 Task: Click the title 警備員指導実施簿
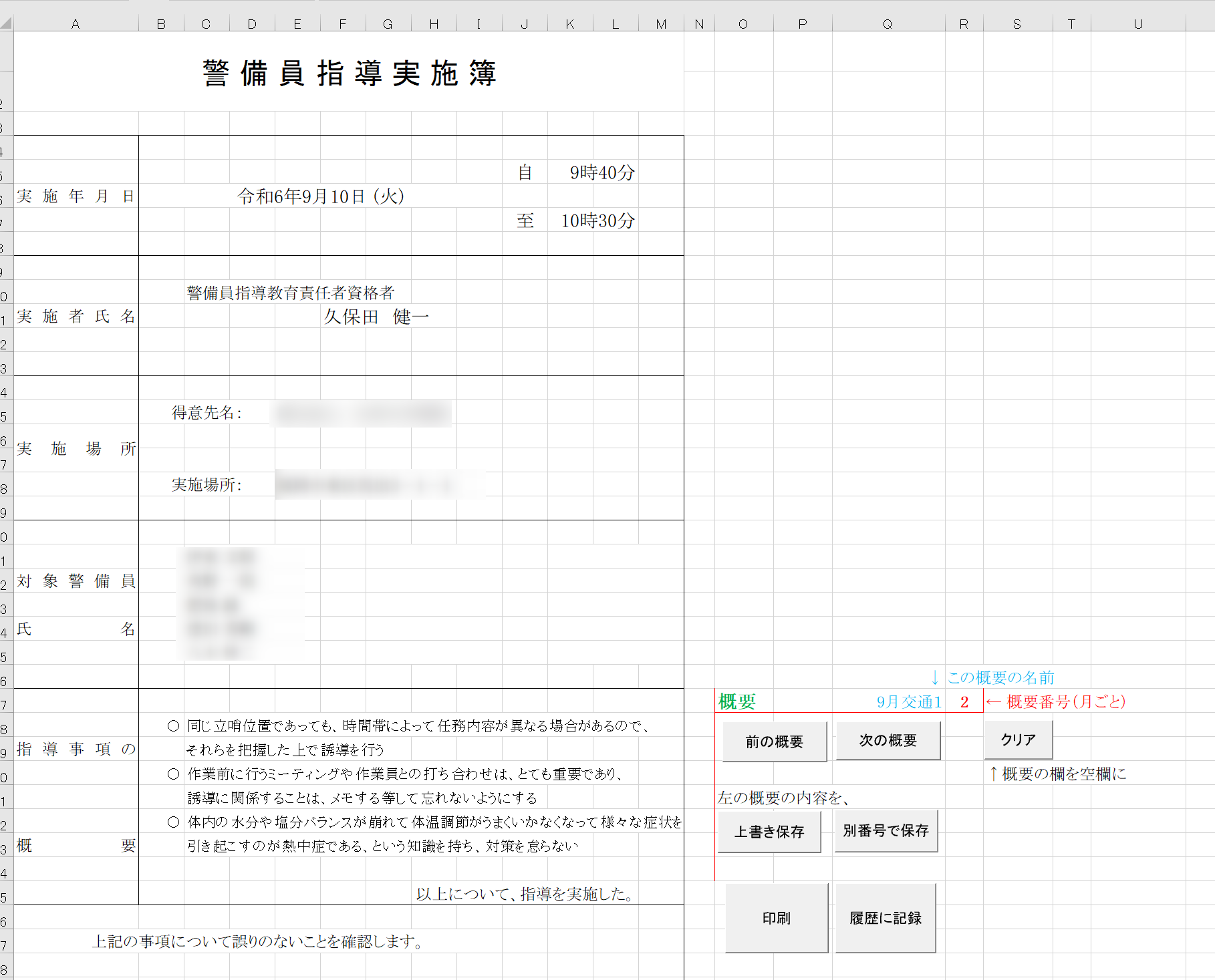pos(349,73)
